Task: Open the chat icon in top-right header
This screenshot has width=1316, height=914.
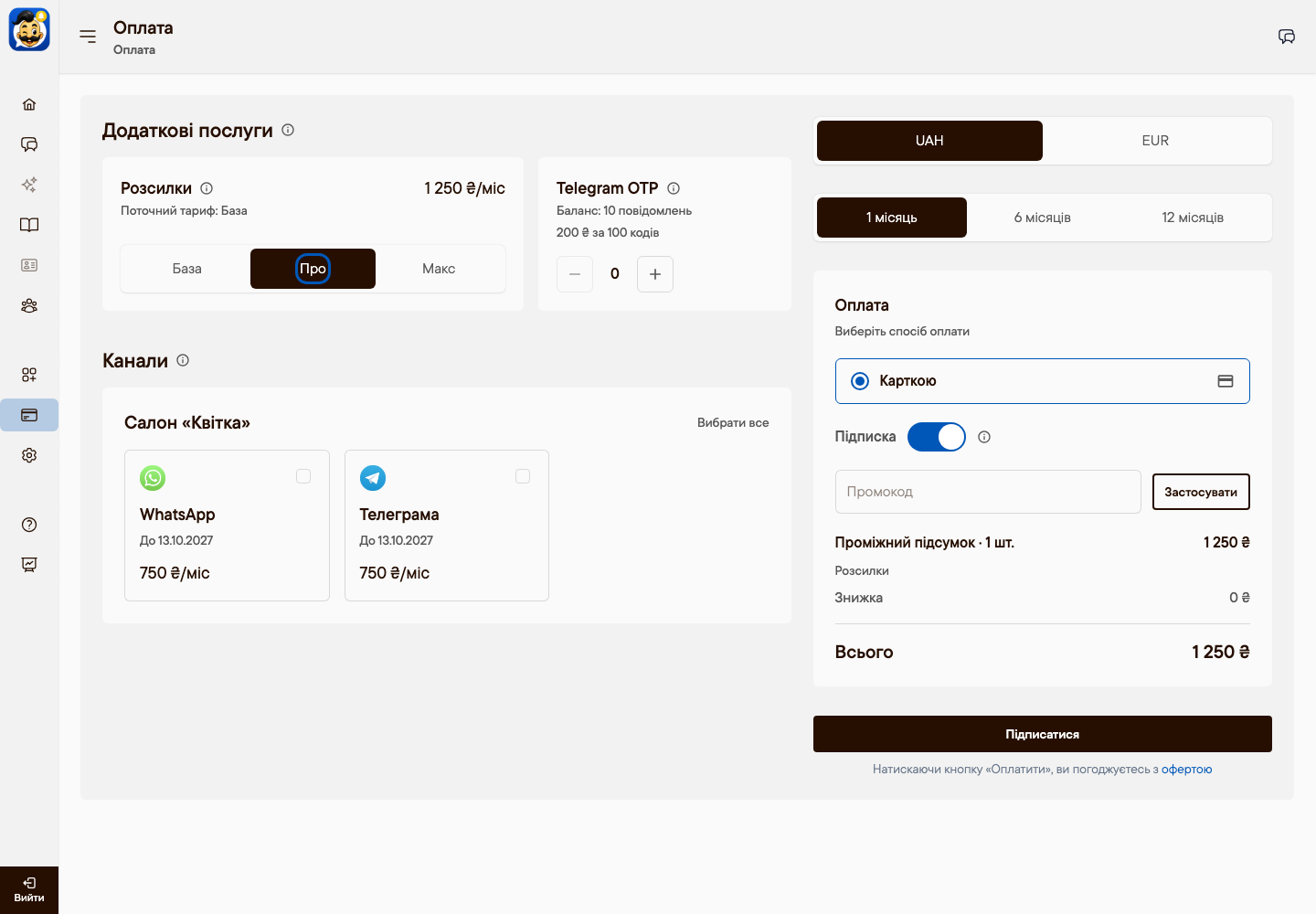Action: click(x=1287, y=37)
